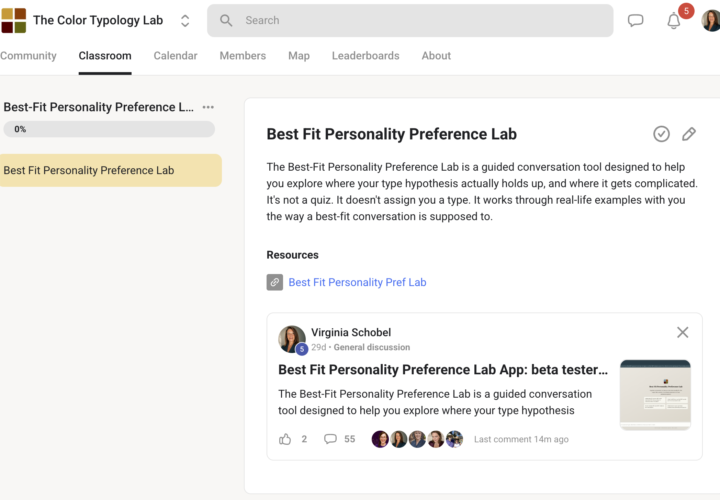
Task: Open the chat messages icon
Action: 636,21
